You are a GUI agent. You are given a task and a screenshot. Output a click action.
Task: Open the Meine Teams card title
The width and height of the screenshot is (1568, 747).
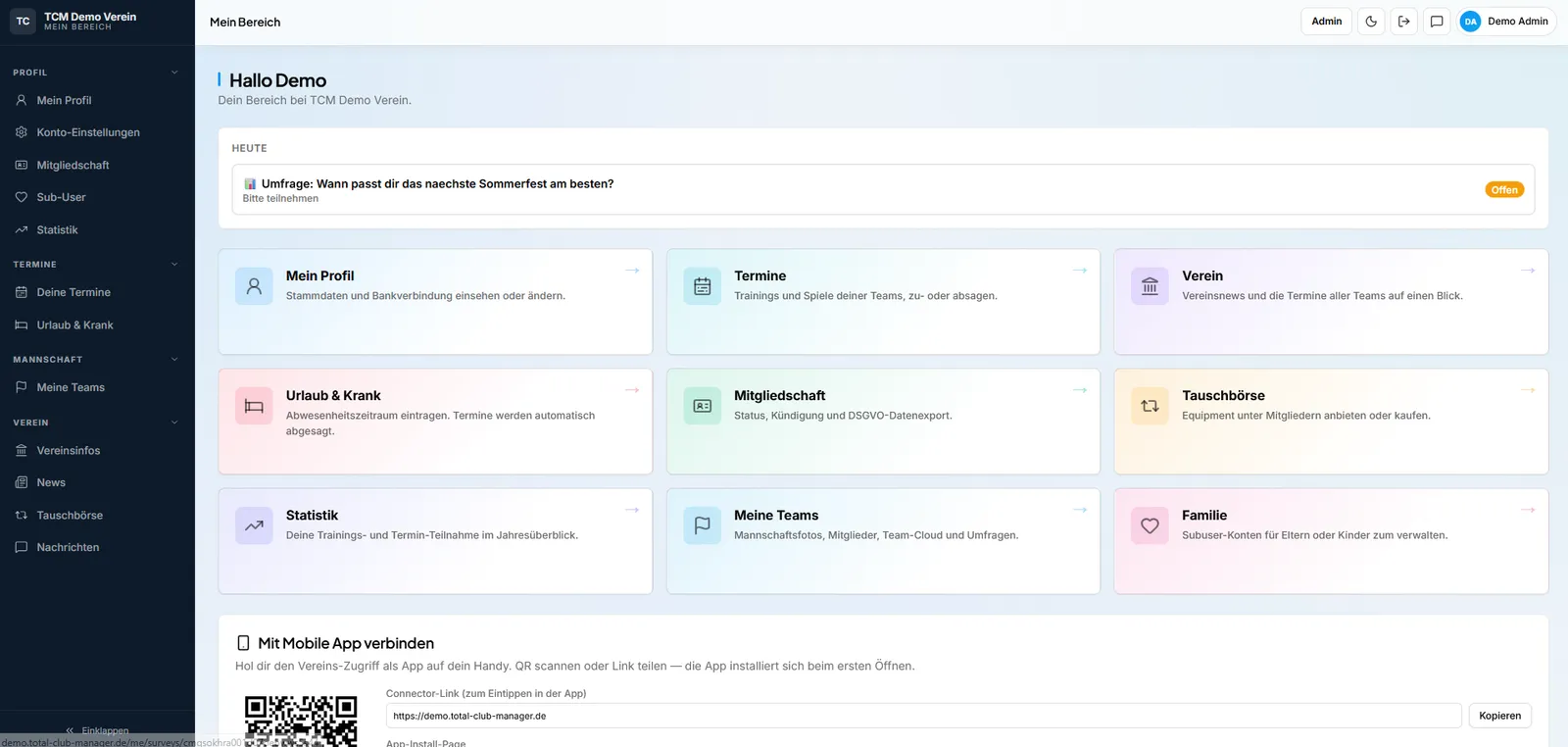776,516
